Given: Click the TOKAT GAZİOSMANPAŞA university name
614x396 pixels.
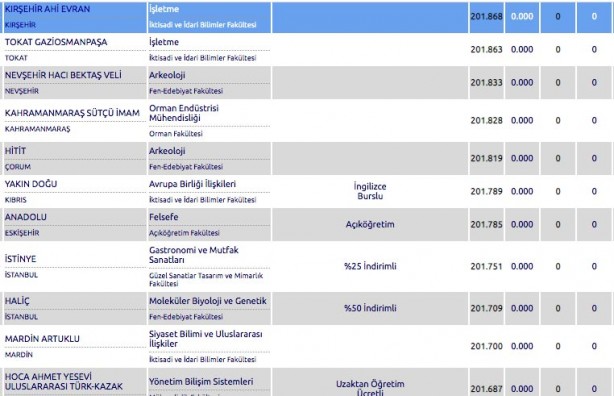Looking at the screenshot, I should click(x=56, y=42).
